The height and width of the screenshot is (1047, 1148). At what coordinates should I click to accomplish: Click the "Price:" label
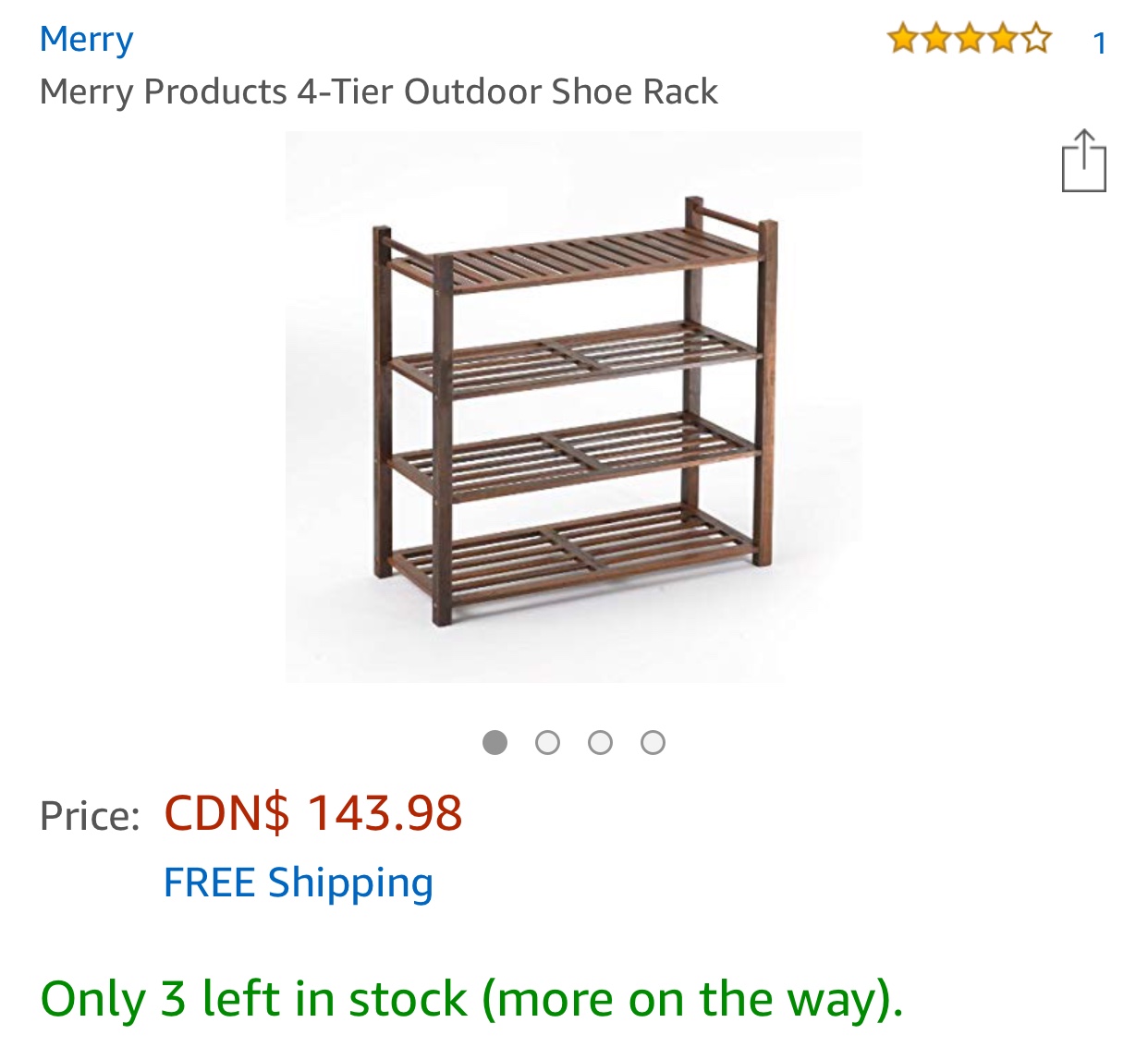click(x=90, y=816)
